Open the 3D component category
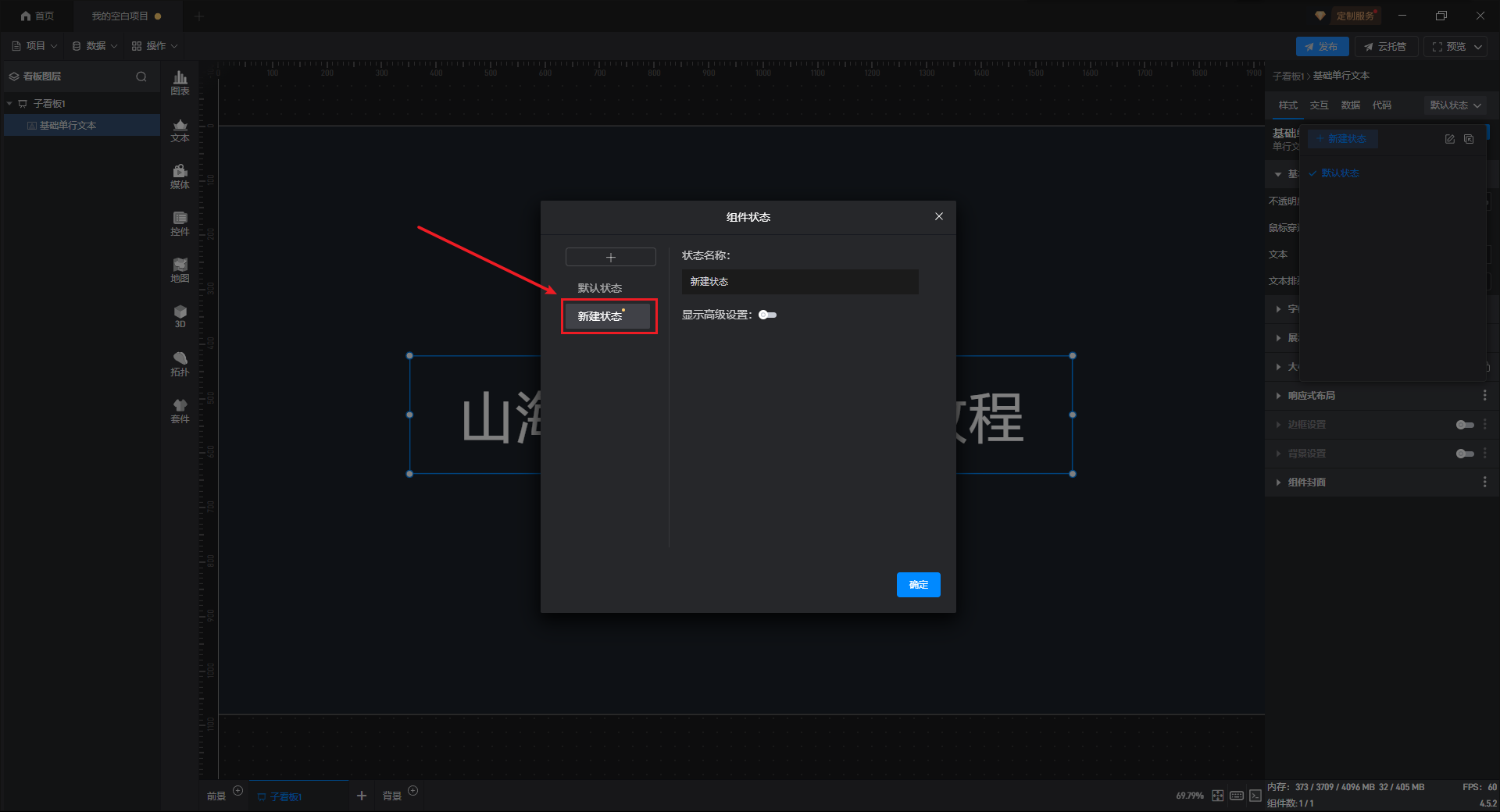The height and width of the screenshot is (812, 1500). [180, 317]
